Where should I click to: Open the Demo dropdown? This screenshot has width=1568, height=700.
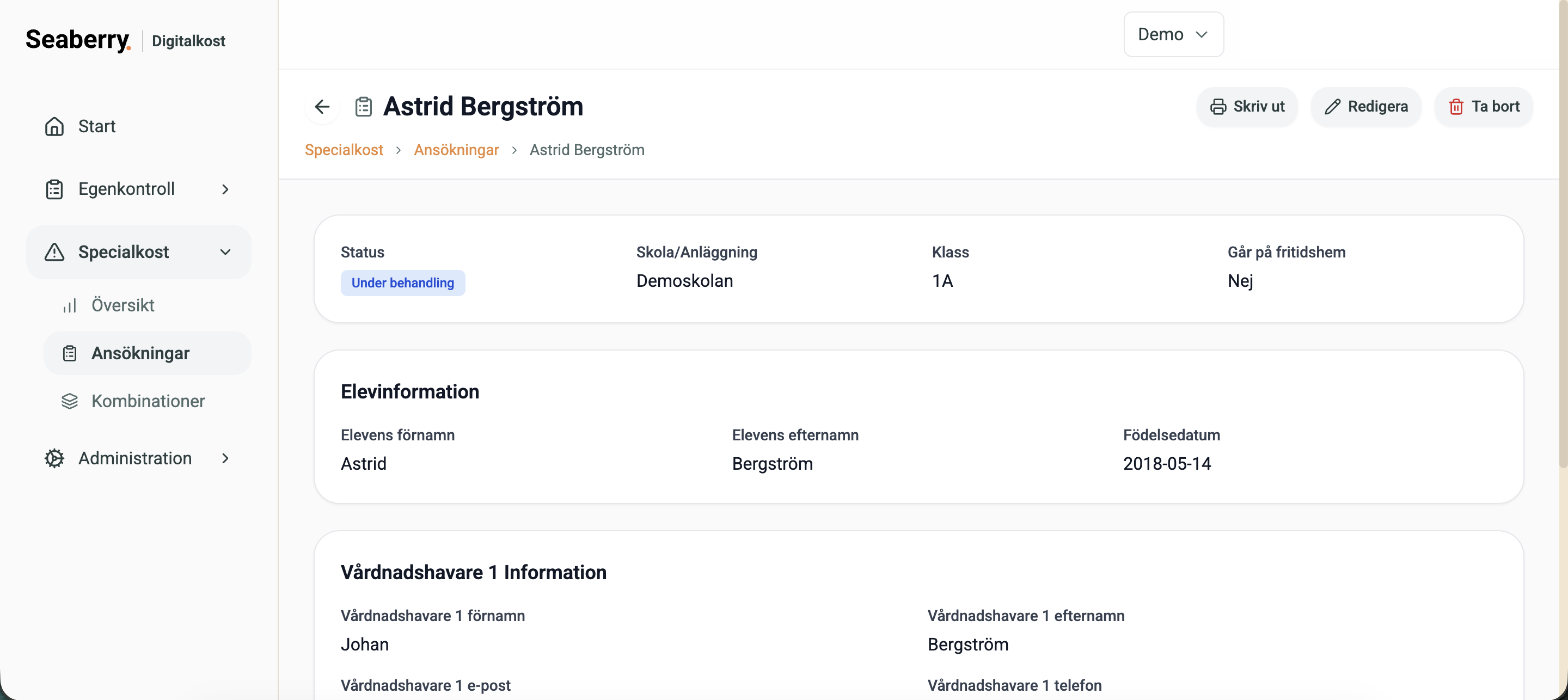(1174, 35)
